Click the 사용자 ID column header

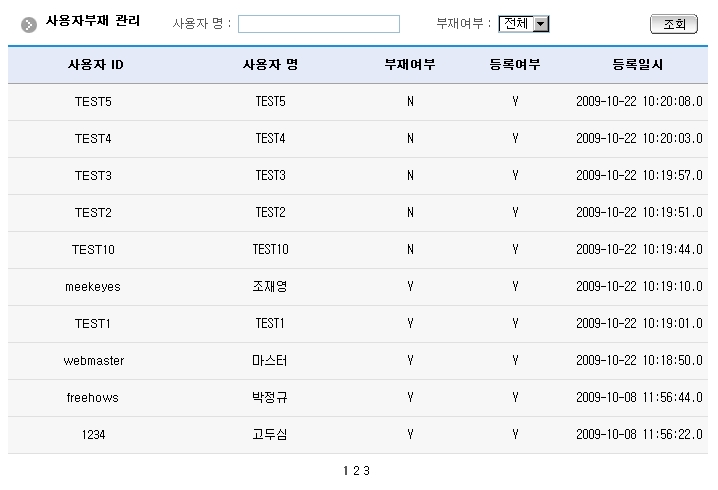95,65
